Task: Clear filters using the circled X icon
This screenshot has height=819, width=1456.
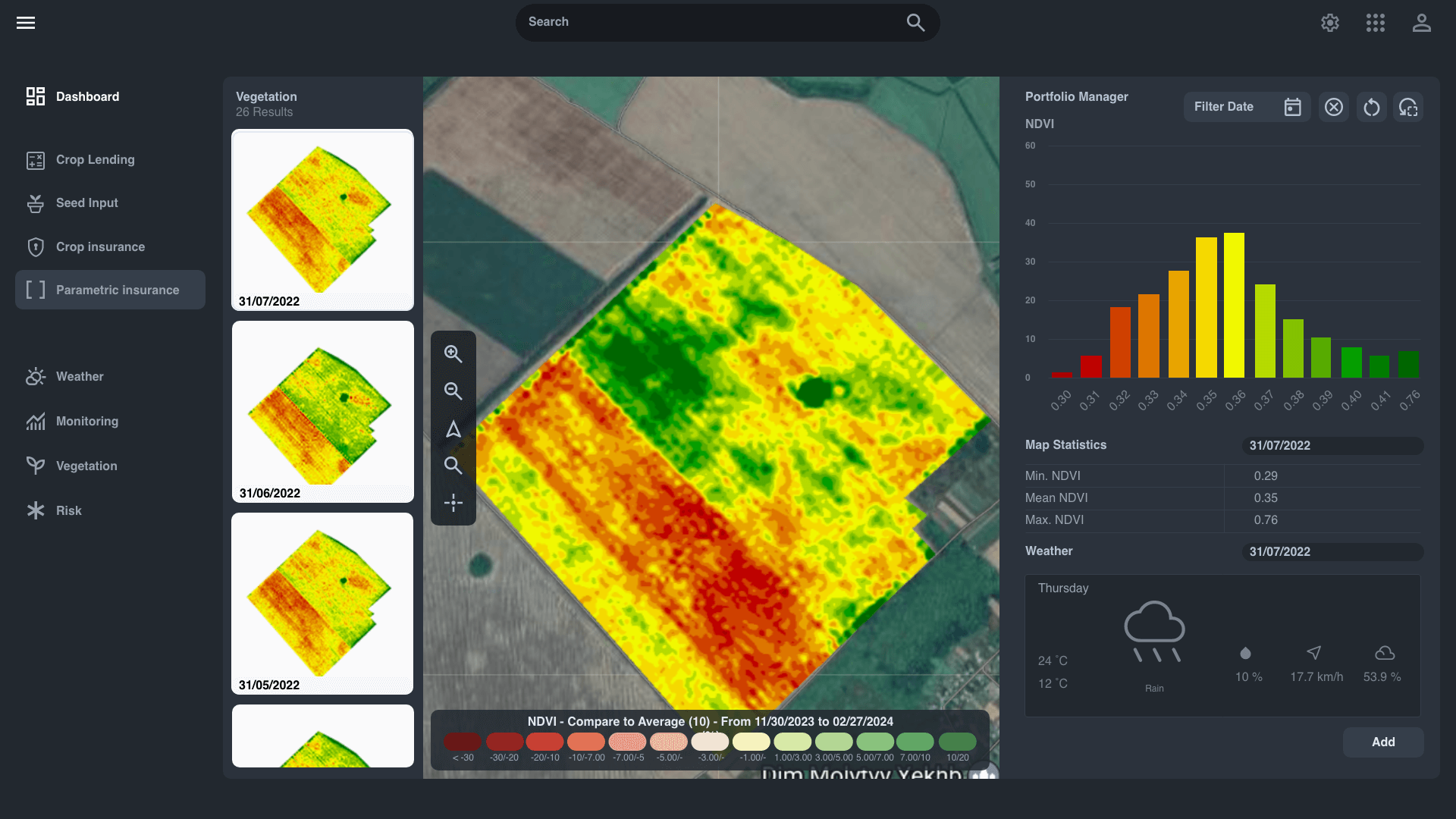Action: tap(1334, 107)
